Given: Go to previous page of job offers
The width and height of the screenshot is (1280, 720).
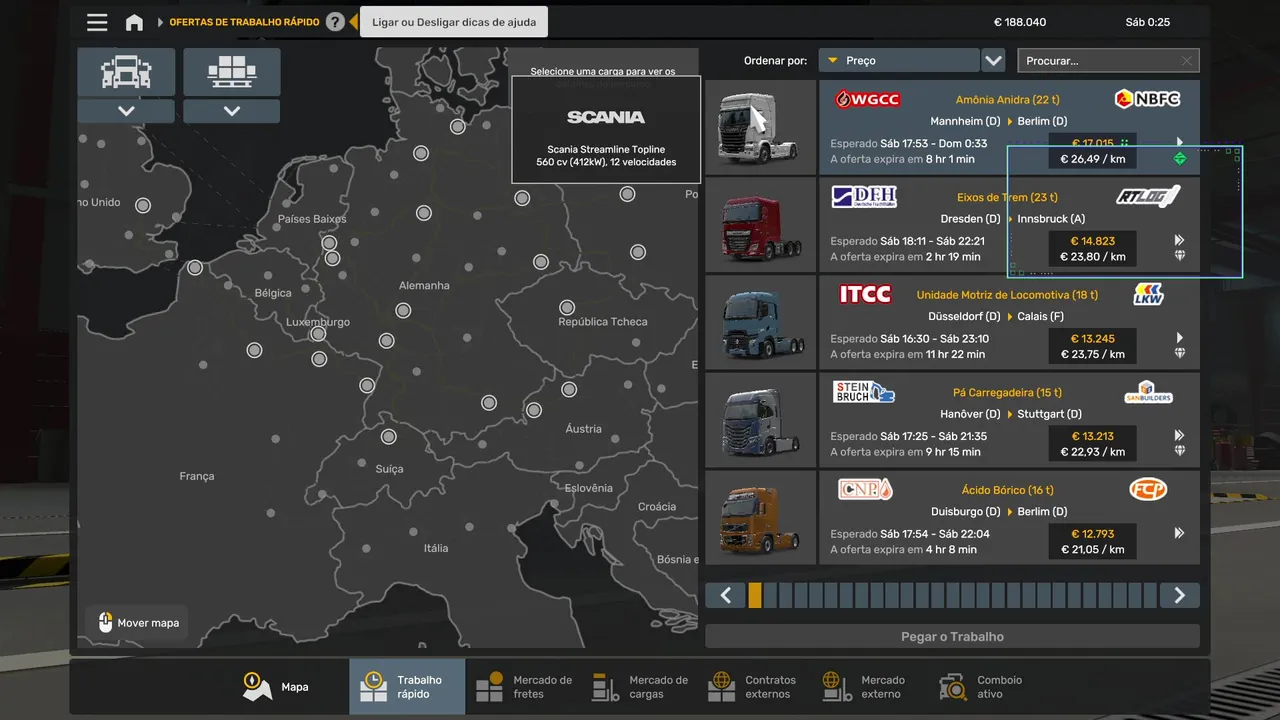Looking at the screenshot, I should pyautogui.click(x=726, y=595).
